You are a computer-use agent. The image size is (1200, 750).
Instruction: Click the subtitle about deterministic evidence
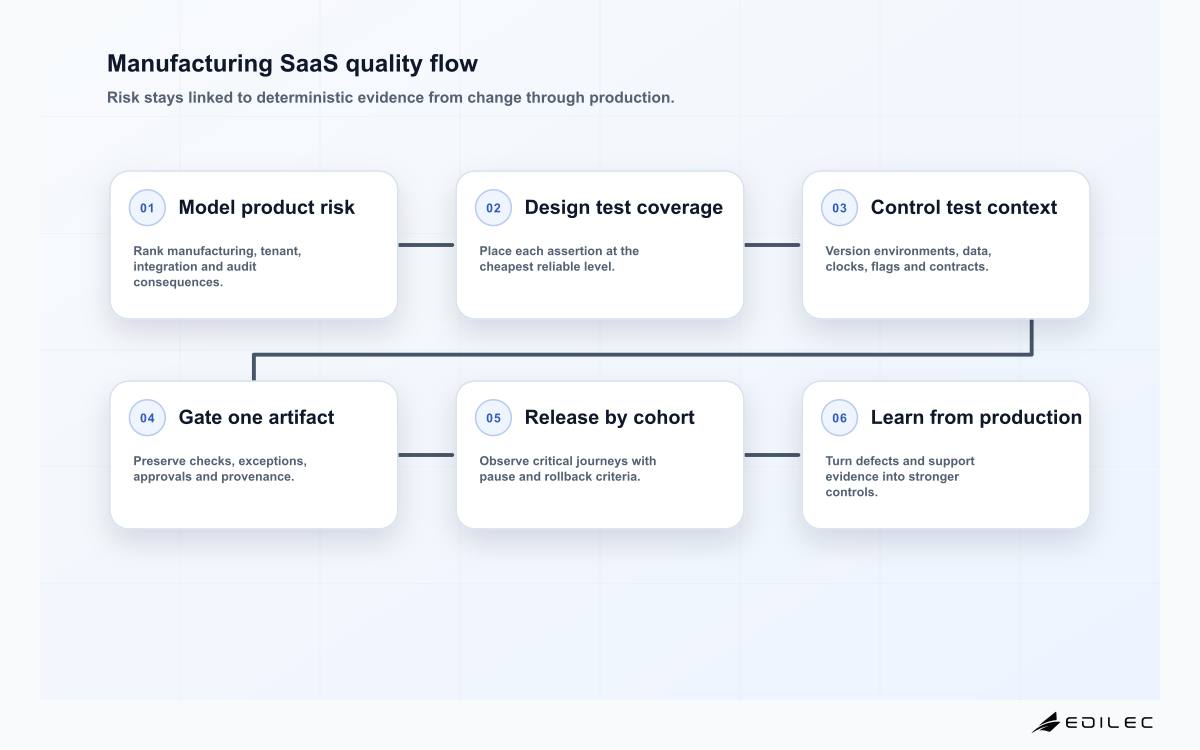(391, 98)
